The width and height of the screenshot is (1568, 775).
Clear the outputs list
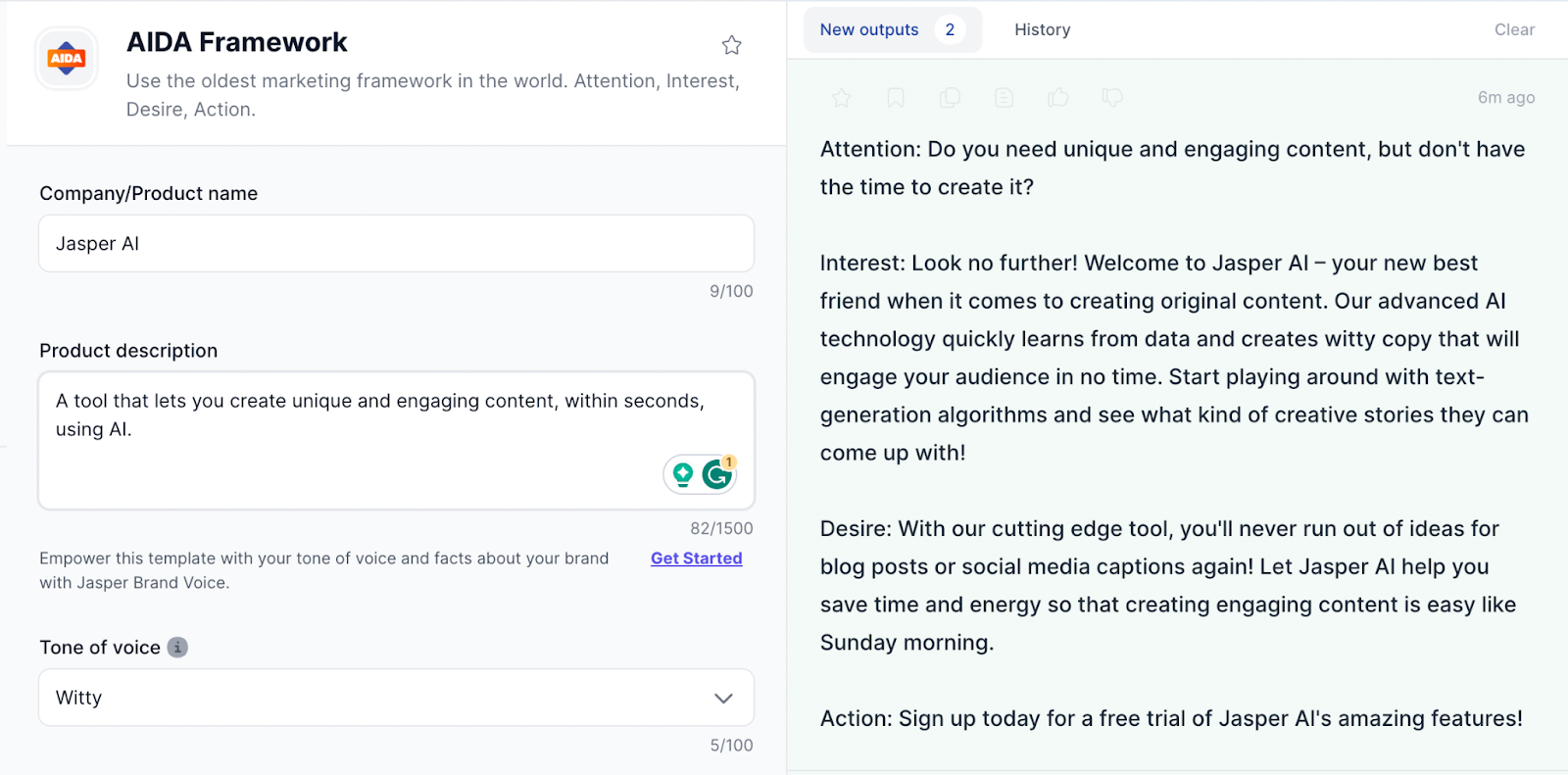[1514, 30]
